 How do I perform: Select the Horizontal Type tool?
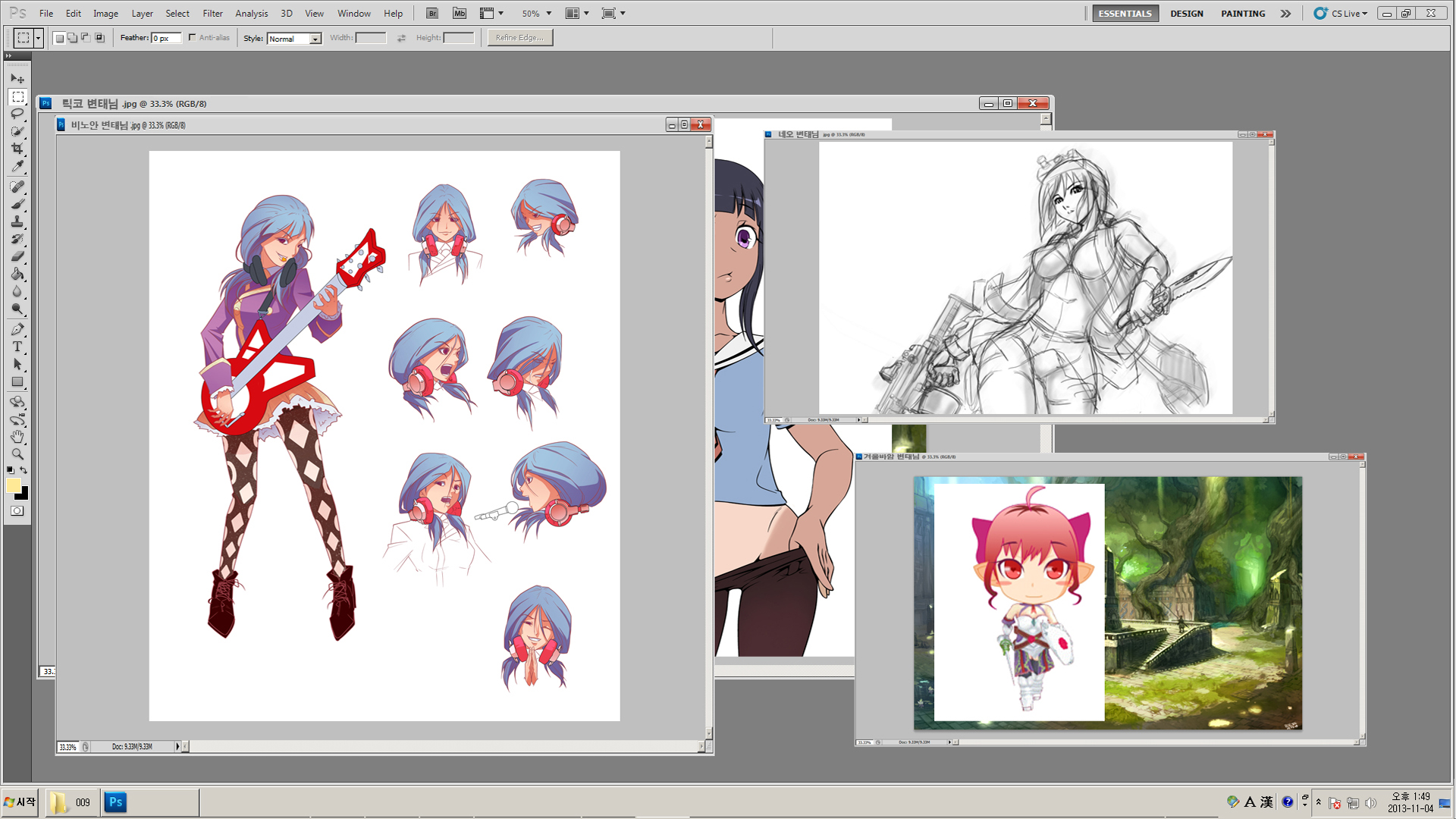(x=17, y=347)
